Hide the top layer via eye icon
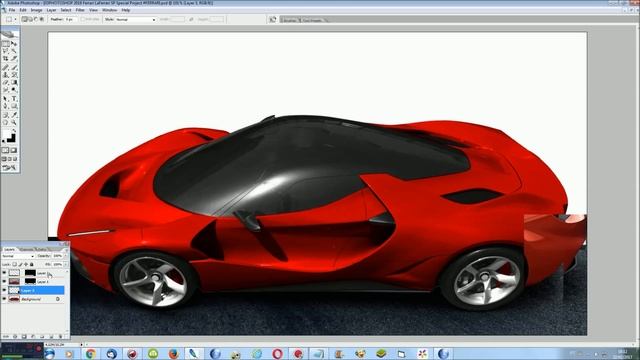The height and width of the screenshot is (360, 640). pos(4,273)
